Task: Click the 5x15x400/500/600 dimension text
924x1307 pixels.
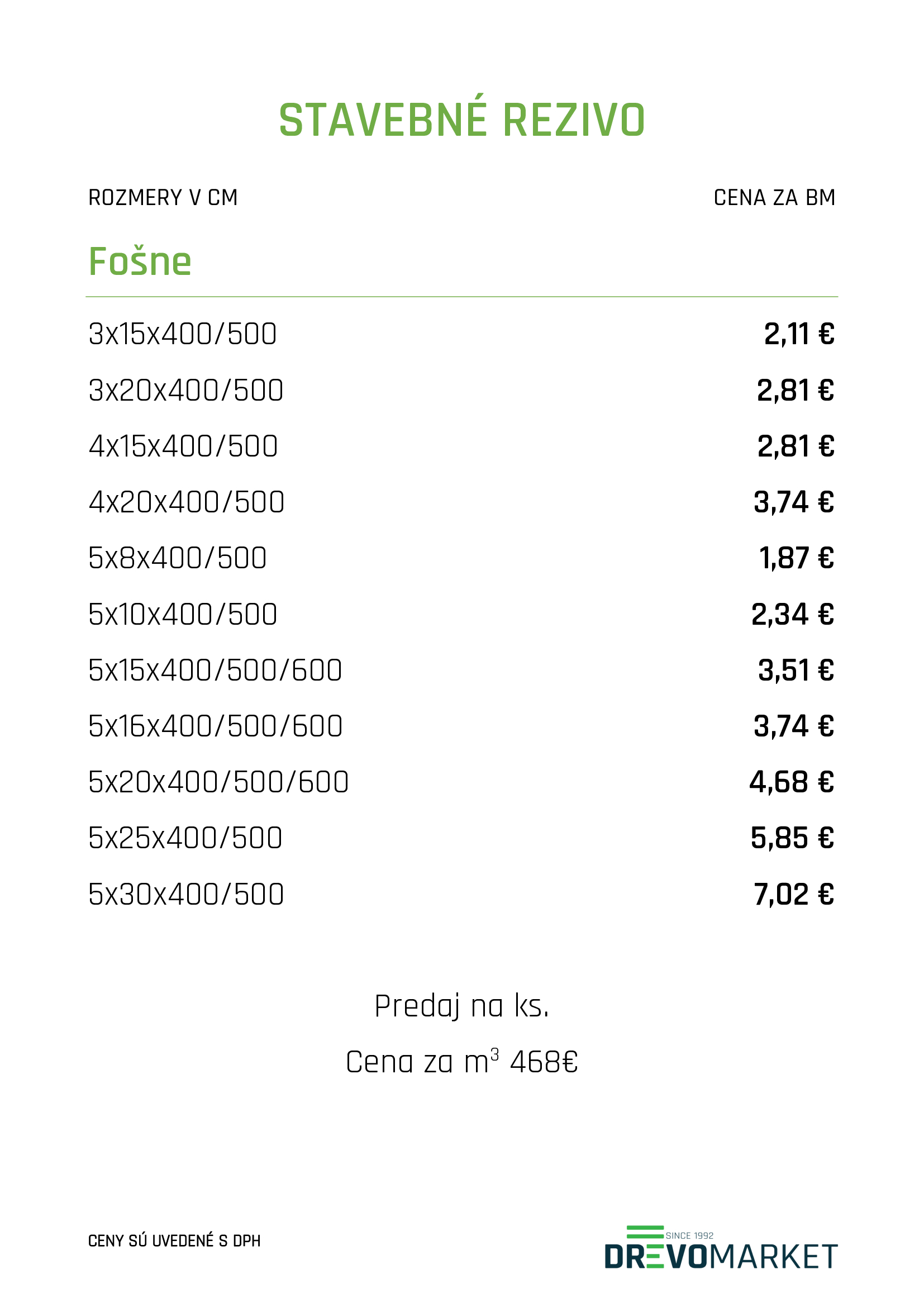Action: pyautogui.click(x=215, y=670)
